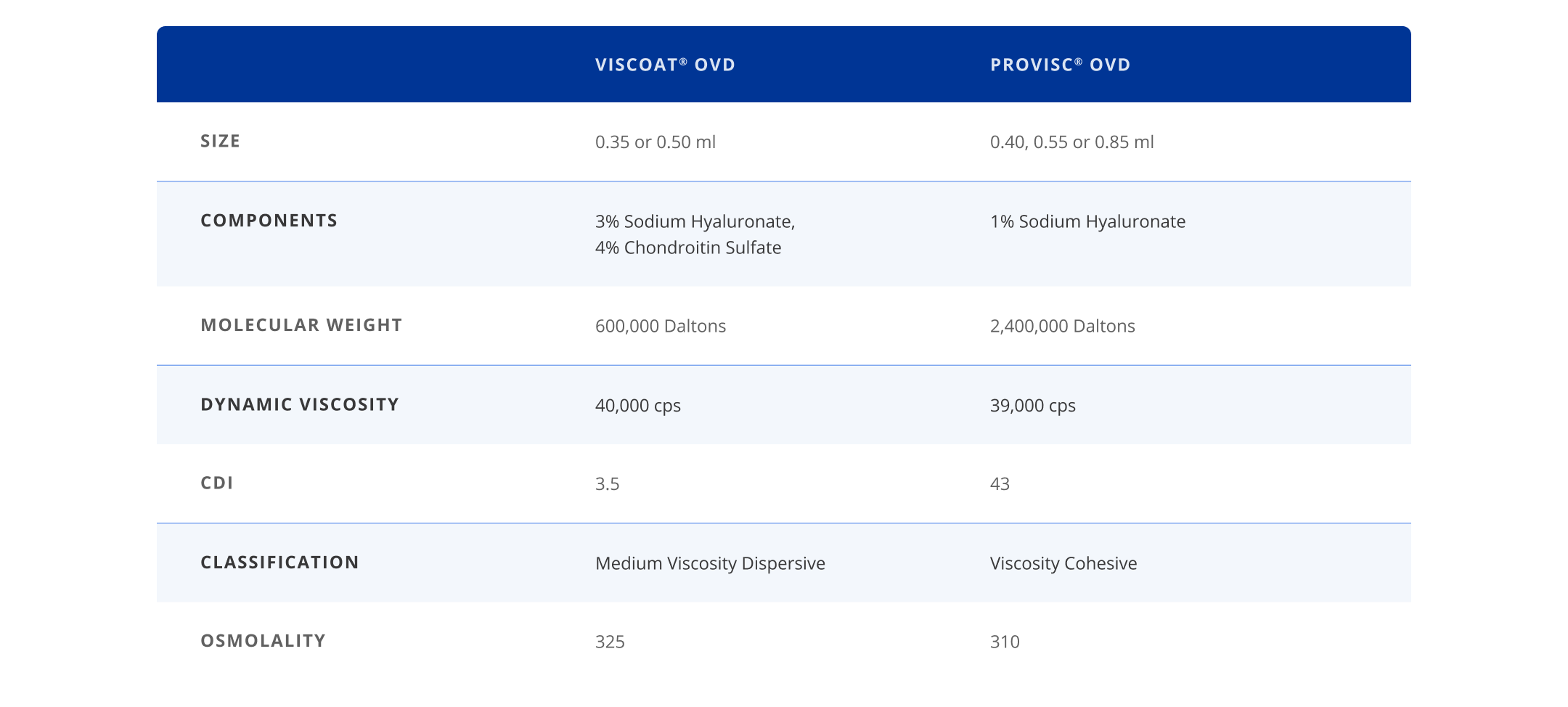
Task: Click the VISCOAT OVD column header
Action: 665,65
